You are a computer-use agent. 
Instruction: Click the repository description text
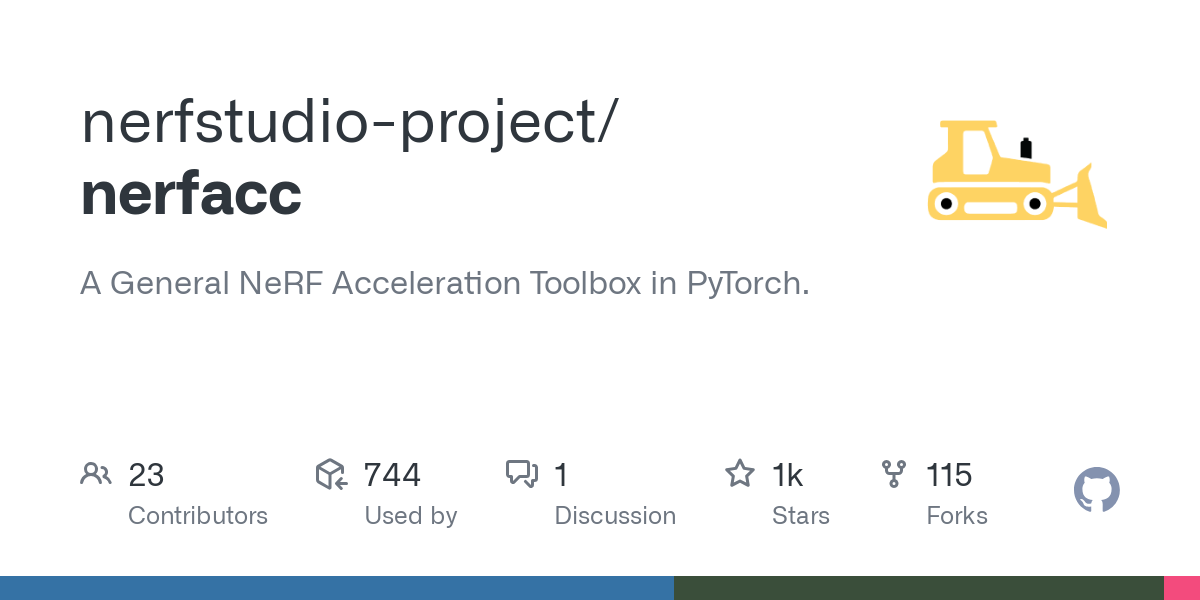point(444,284)
